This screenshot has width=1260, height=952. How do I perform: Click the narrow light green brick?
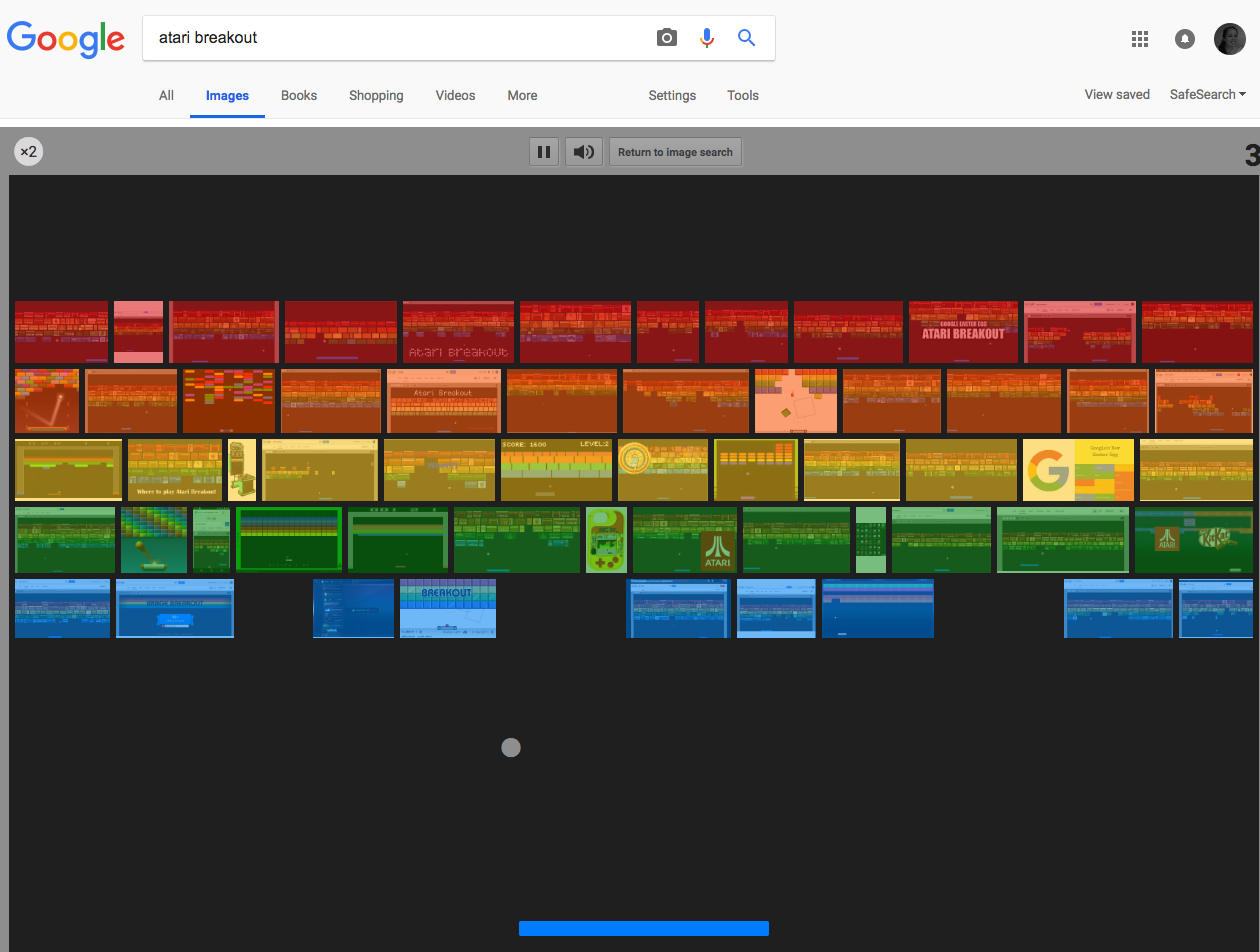coord(871,540)
